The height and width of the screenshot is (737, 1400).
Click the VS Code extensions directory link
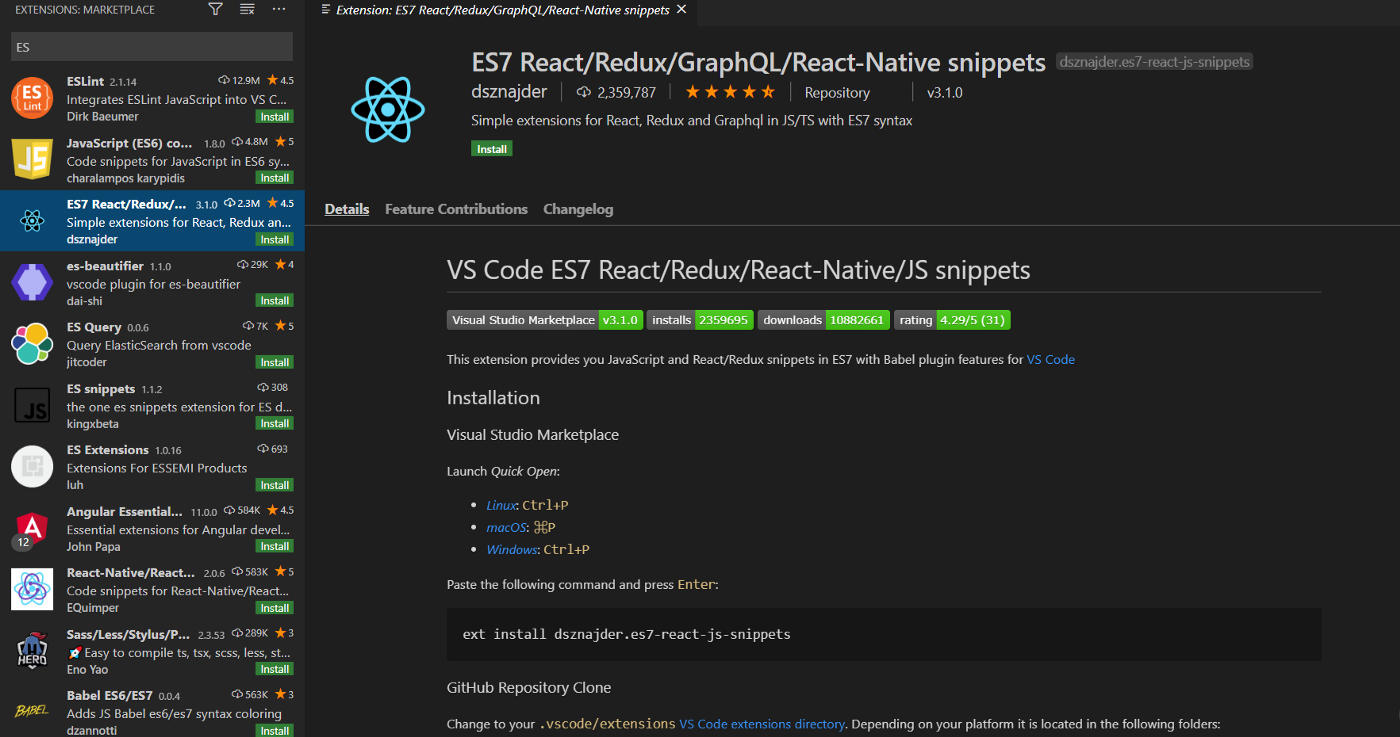click(x=762, y=724)
